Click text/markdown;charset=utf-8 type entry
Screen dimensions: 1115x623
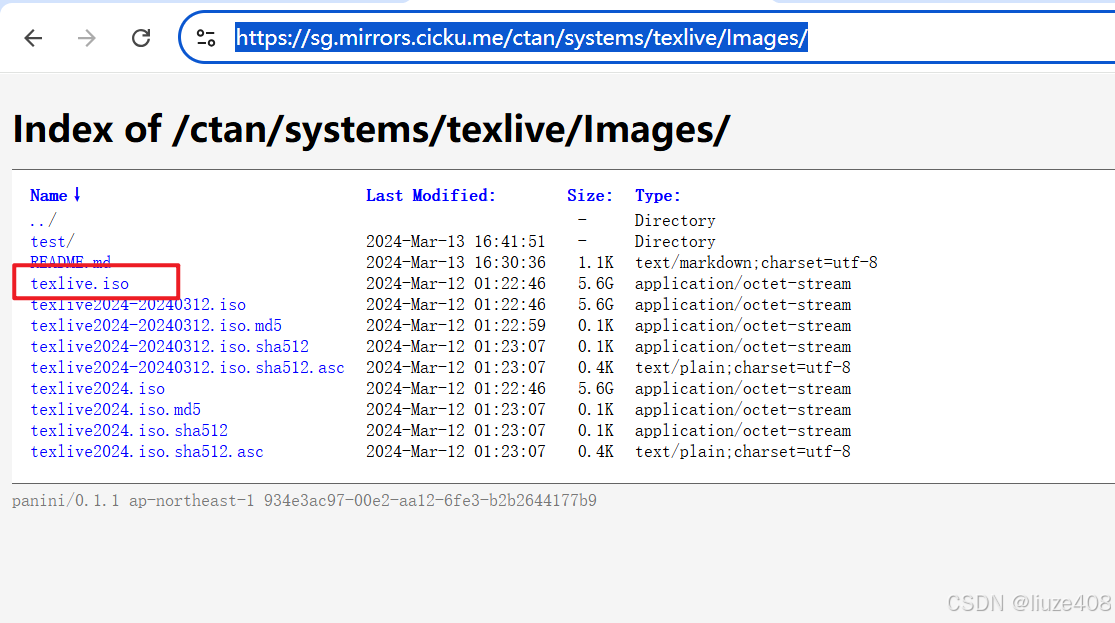756,262
